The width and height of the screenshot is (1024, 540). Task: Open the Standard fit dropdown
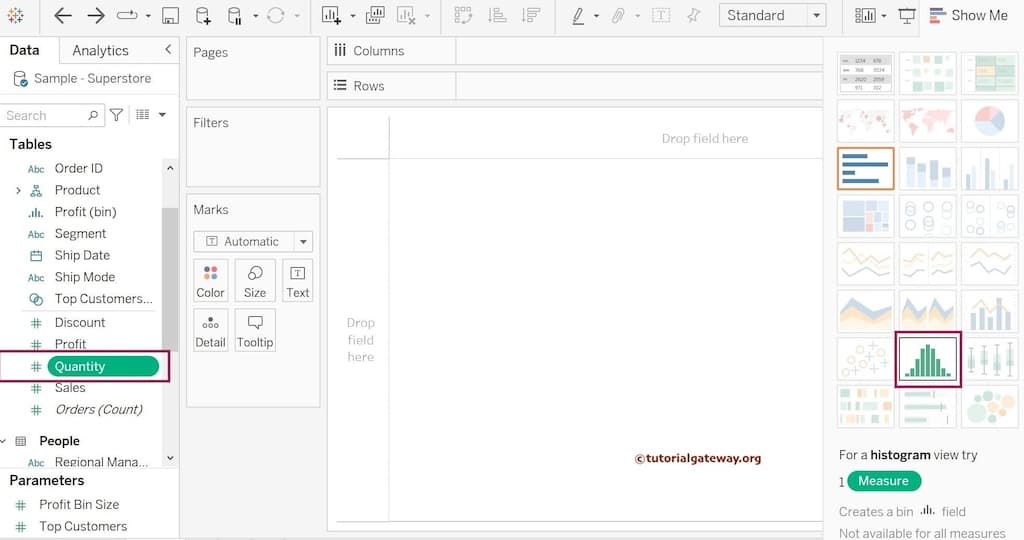pyautogui.click(x=773, y=15)
